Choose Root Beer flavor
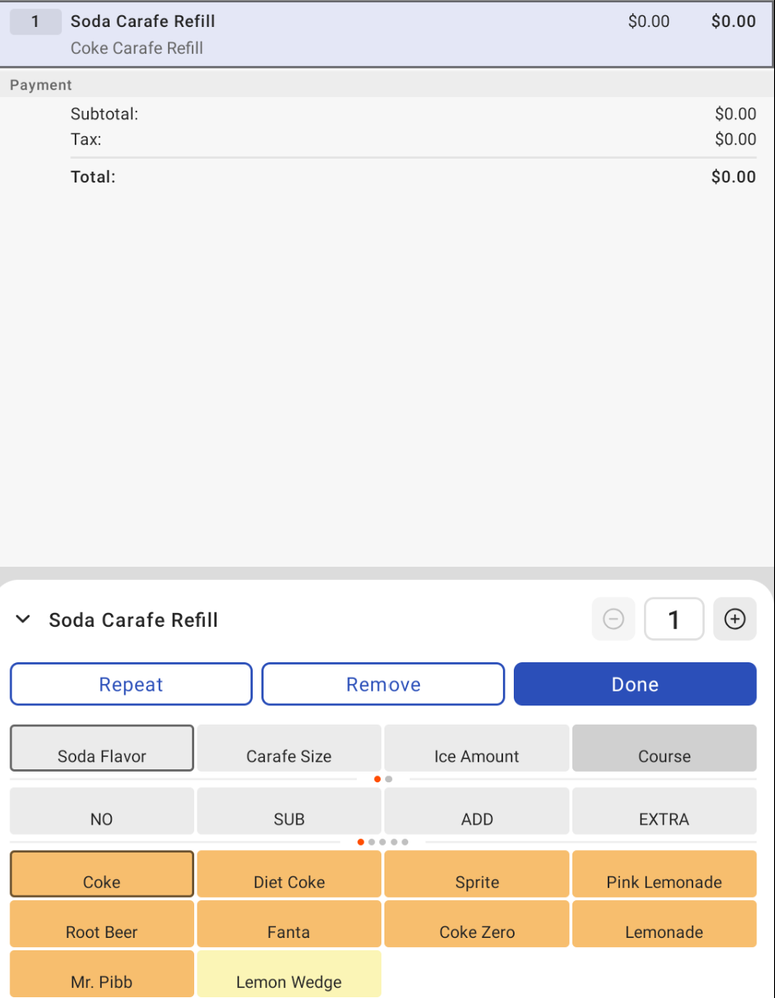Image resolution: width=775 pixels, height=998 pixels. (x=102, y=924)
